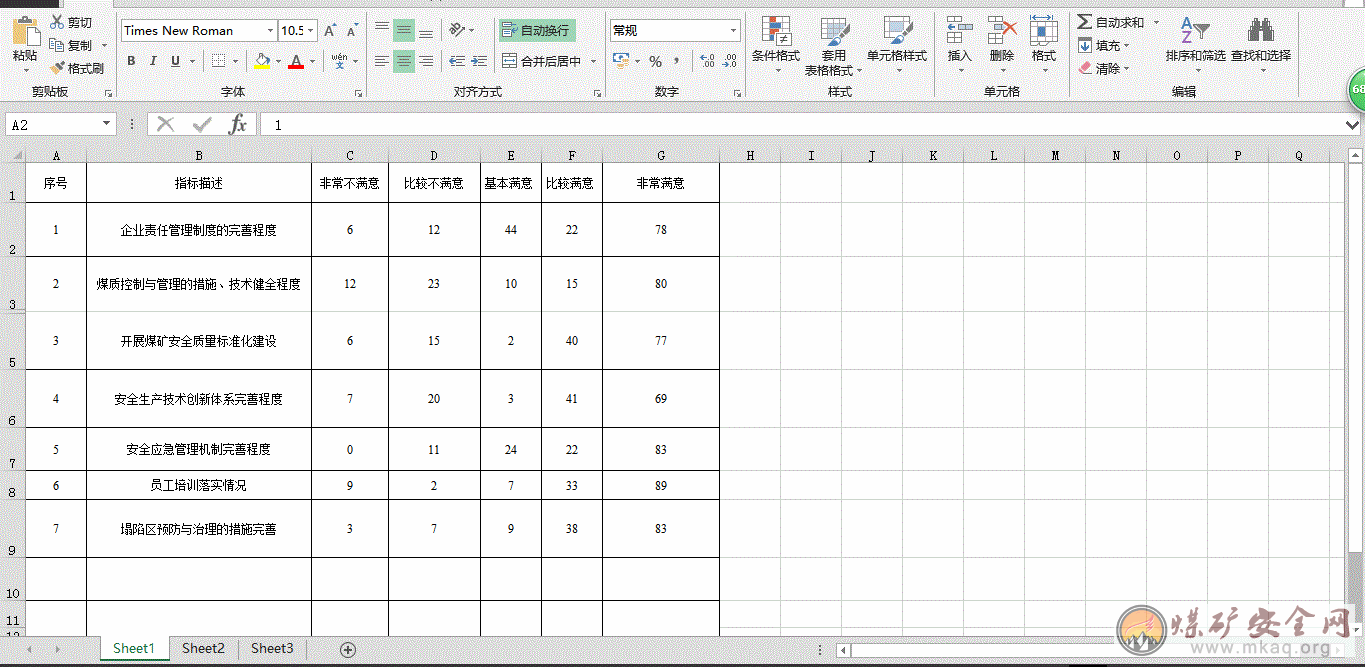Apply the red font color swatch
1365x667 pixels.
295,61
